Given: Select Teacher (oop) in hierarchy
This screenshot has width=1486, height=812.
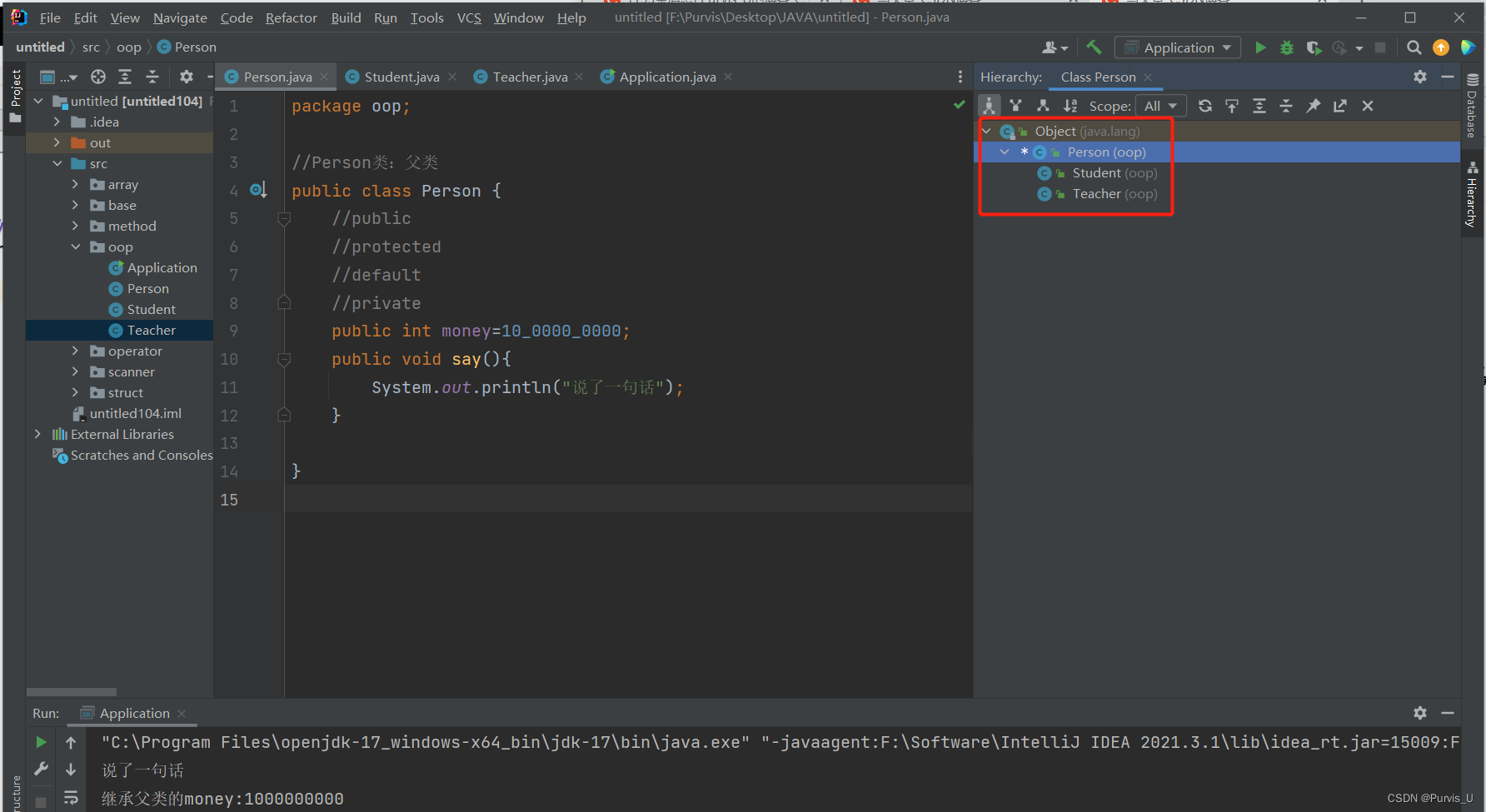Looking at the screenshot, I should [1114, 193].
